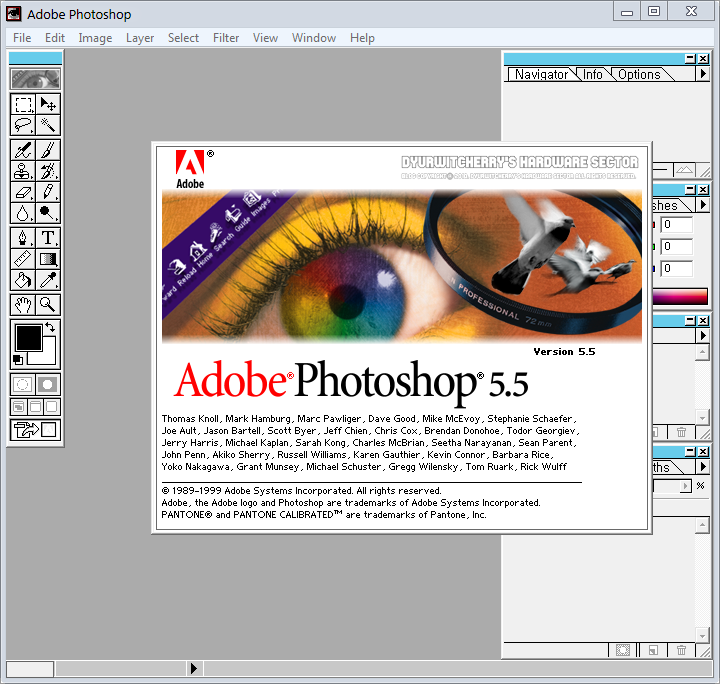Screen dimensions: 720x684
Task: Select the History Brush tool
Action: point(48,171)
